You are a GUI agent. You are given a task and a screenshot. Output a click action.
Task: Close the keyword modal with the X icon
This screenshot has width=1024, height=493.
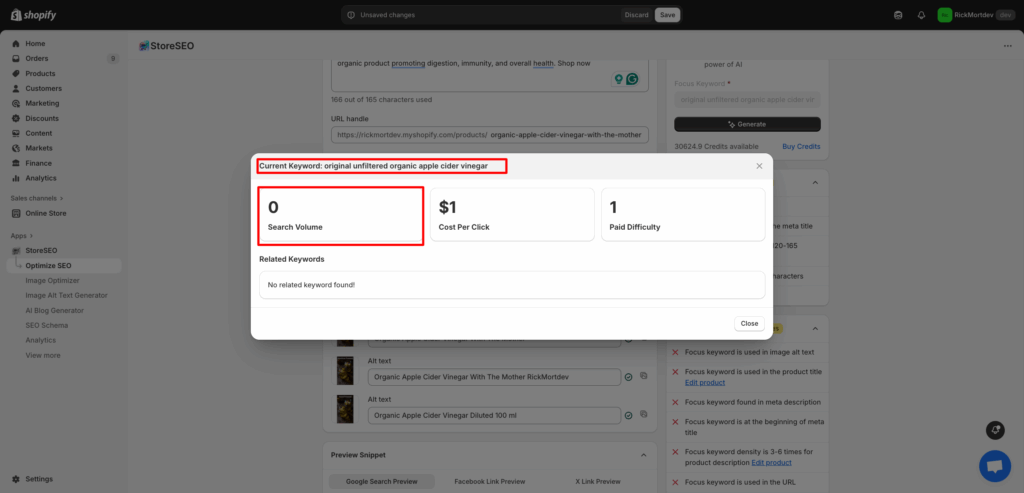pyautogui.click(x=759, y=166)
